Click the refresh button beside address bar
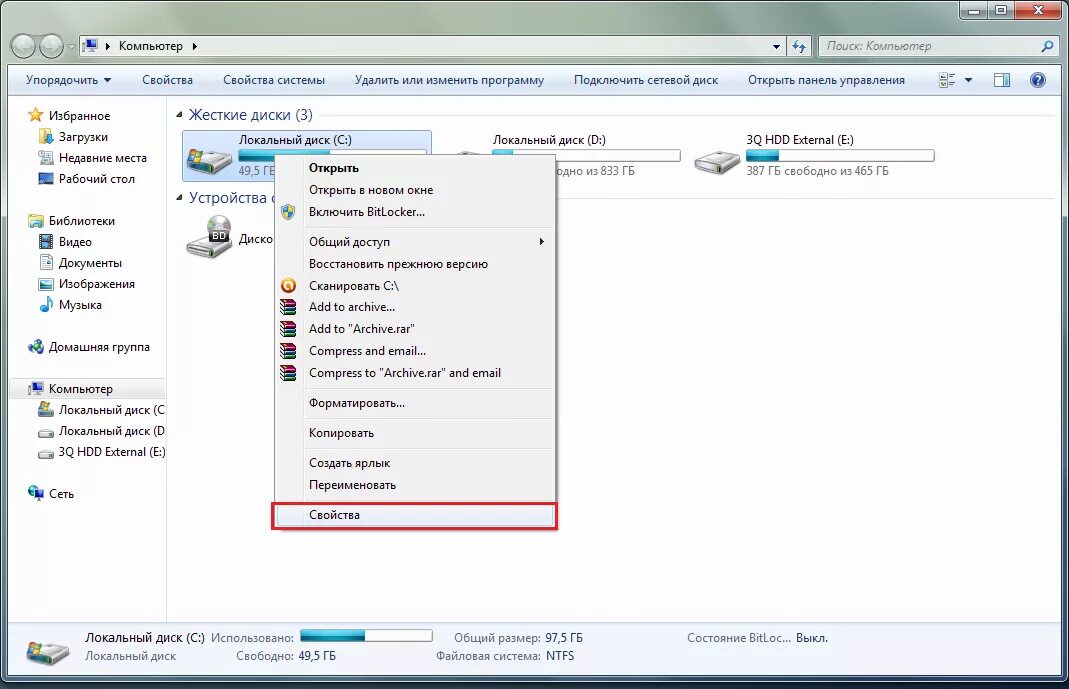The height and width of the screenshot is (689, 1069). (x=799, y=46)
